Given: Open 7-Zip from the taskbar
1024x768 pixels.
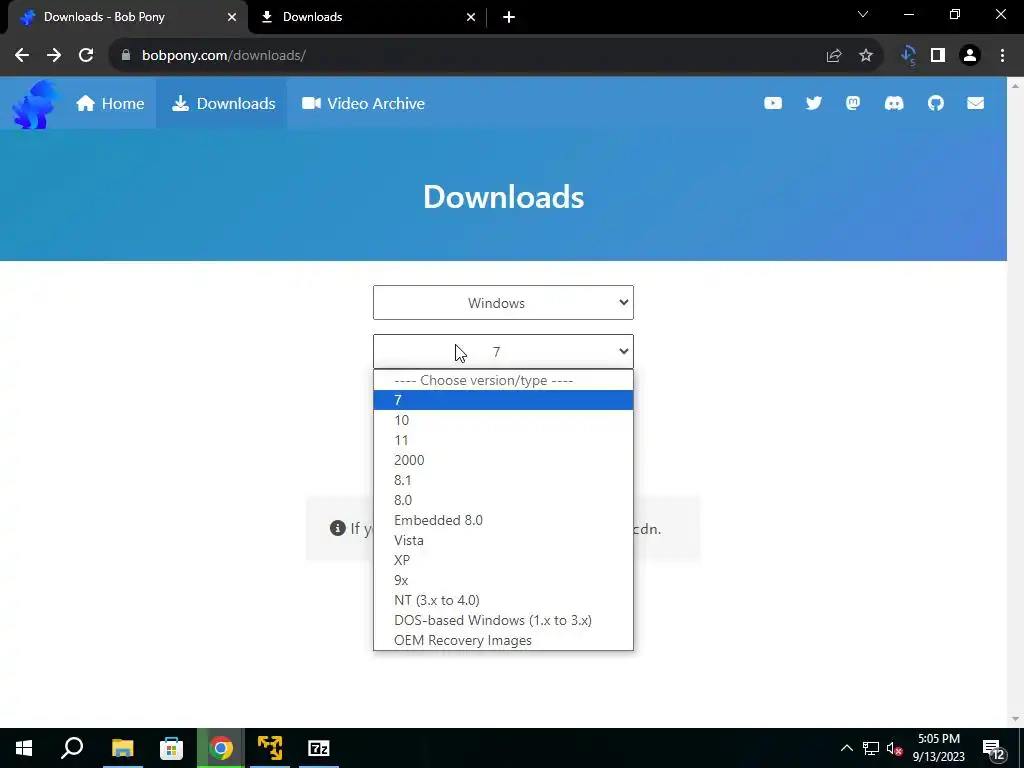Looking at the screenshot, I should (319, 748).
